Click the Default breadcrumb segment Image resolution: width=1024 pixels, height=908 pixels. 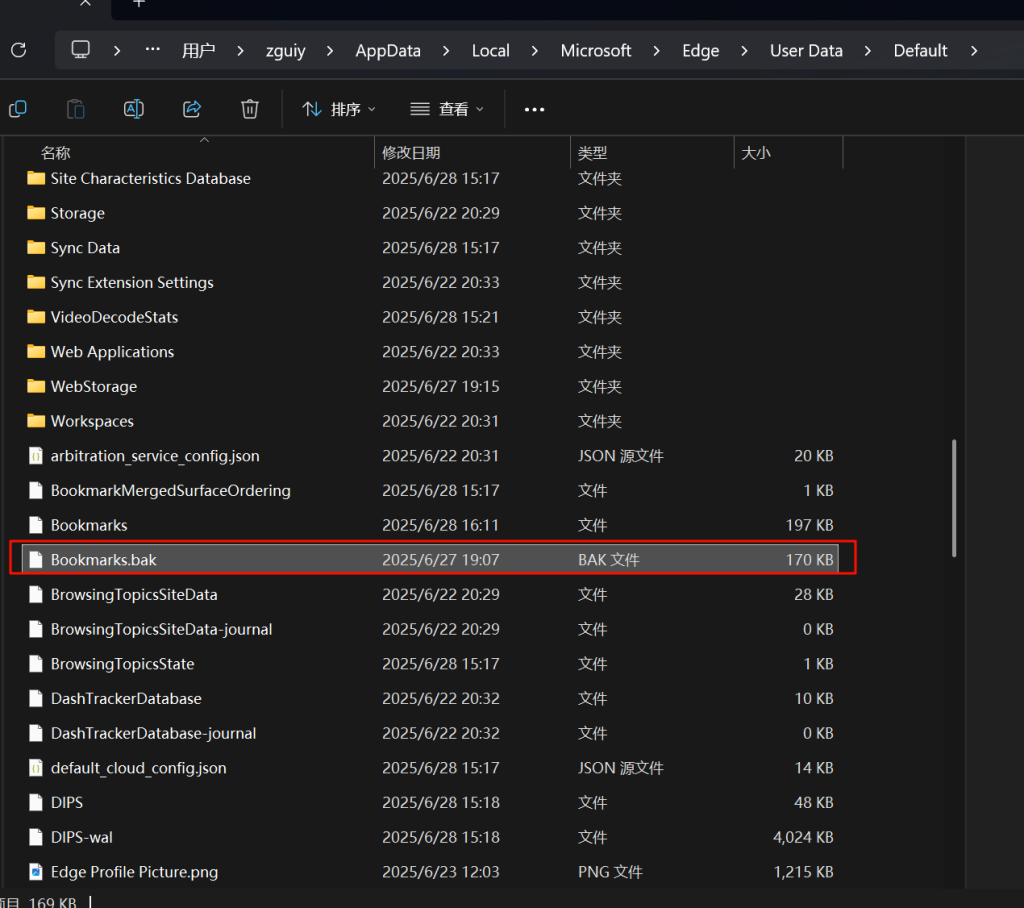point(920,50)
